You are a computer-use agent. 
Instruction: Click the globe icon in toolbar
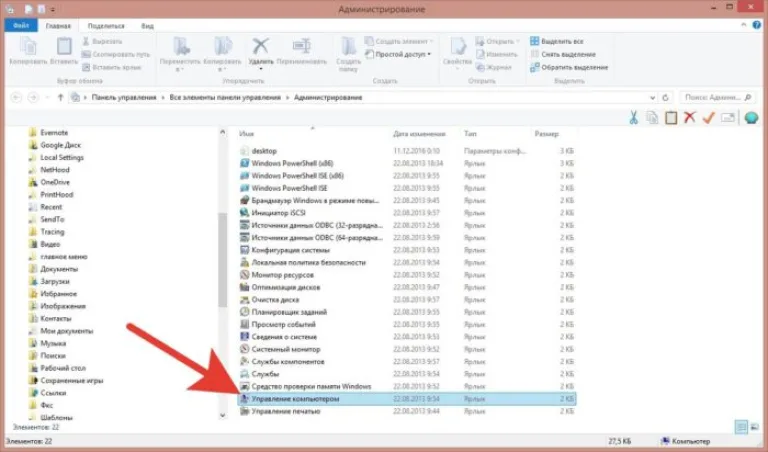(751, 118)
